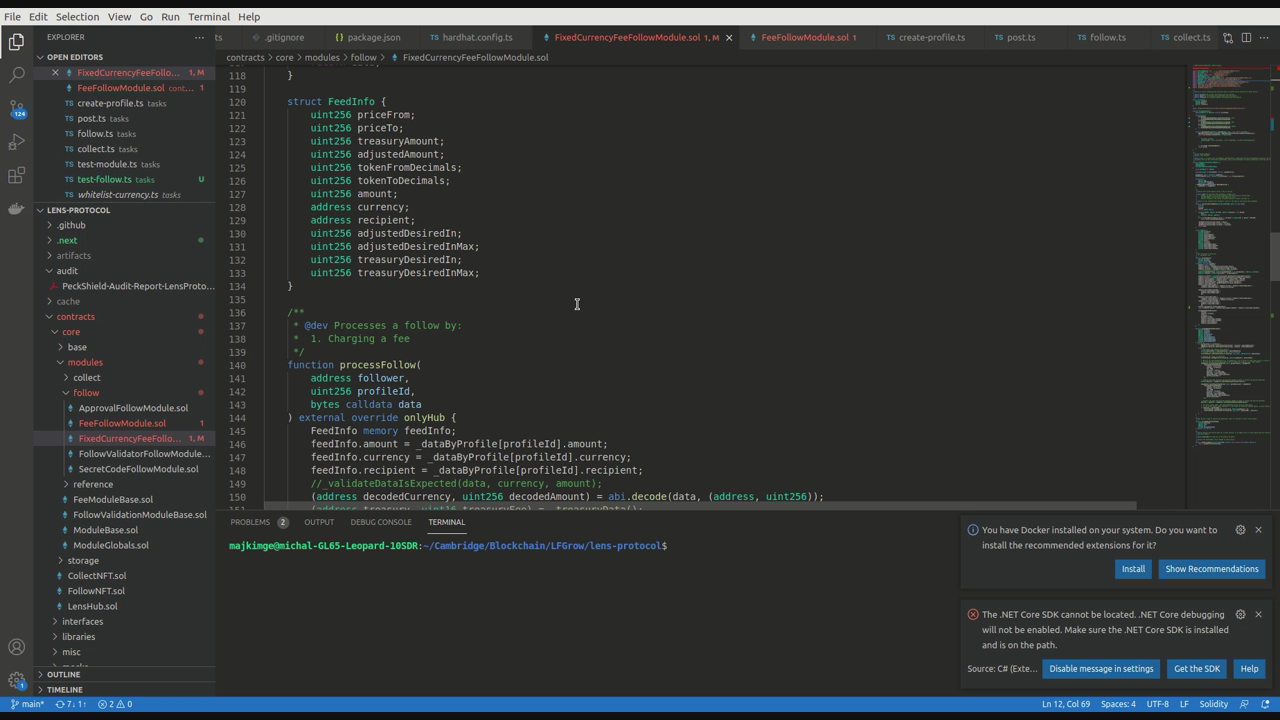Collapse the OPEN EDITORS section
Screen dimensions: 1280x720
pyautogui.click(x=126, y=57)
